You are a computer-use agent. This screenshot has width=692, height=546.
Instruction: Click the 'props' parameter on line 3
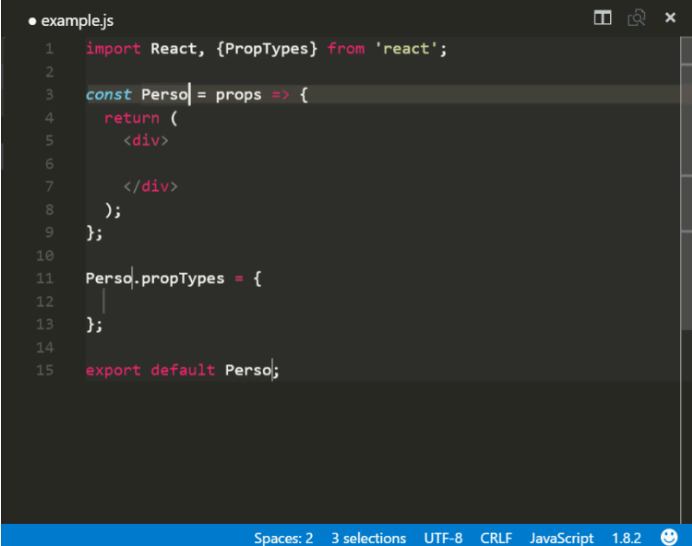click(x=238, y=95)
